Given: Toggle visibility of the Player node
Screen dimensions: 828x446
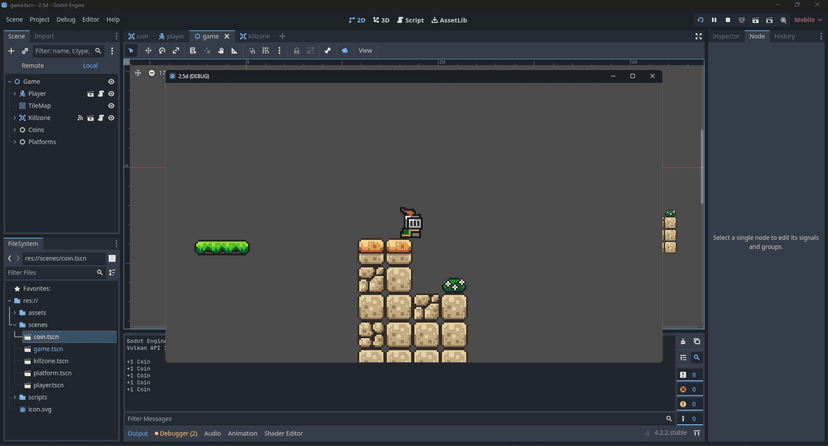Looking at the screenshot, I should point(111,94).
